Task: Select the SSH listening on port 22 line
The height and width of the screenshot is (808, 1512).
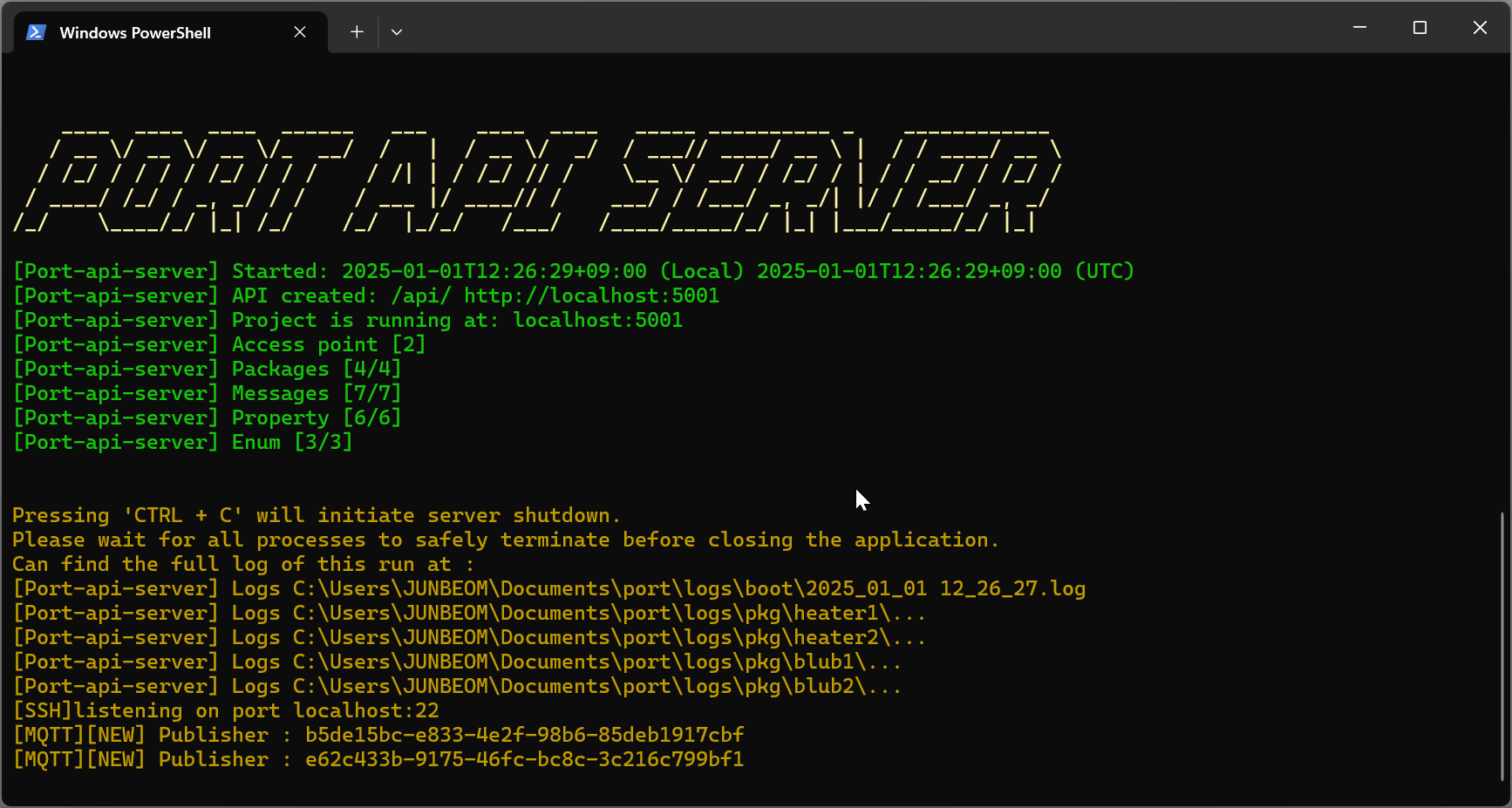Action: (x=227, y=710)
